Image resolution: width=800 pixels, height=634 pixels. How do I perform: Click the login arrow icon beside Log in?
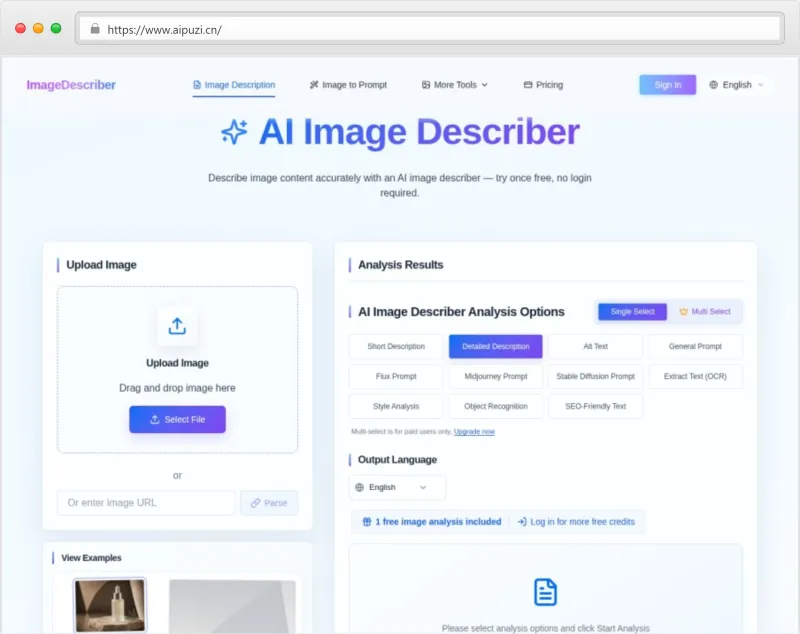[x=522, y=522]
